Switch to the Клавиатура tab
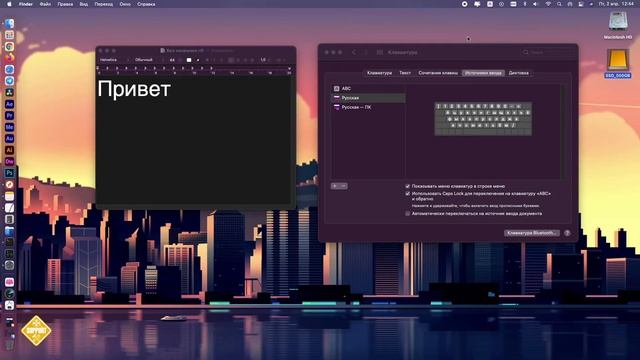Viewport: 640px width, 360px height. coord(379,73)
